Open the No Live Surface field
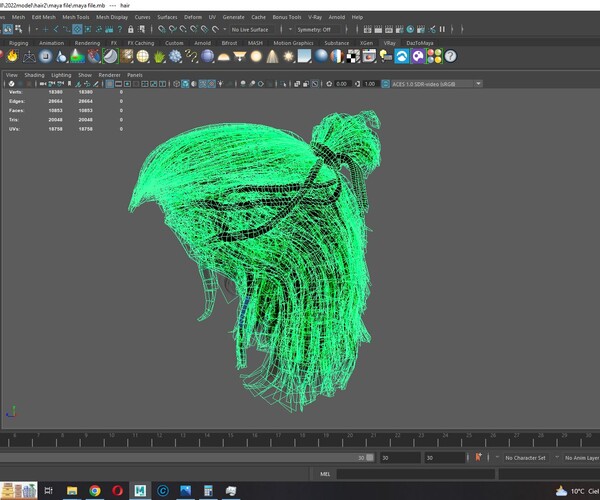Image resolution: width=600 pixels, height=500 pixels. pos(252,29)
